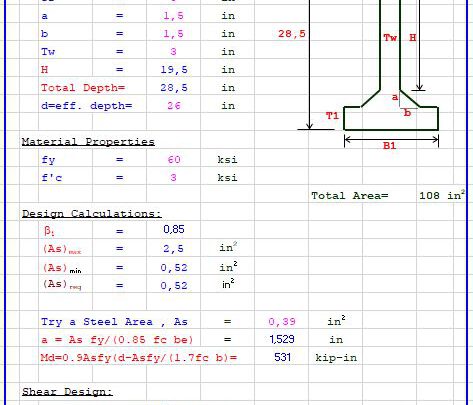Click the Total Depth value 28,5 in the table
473x405 pixels.
174,88
